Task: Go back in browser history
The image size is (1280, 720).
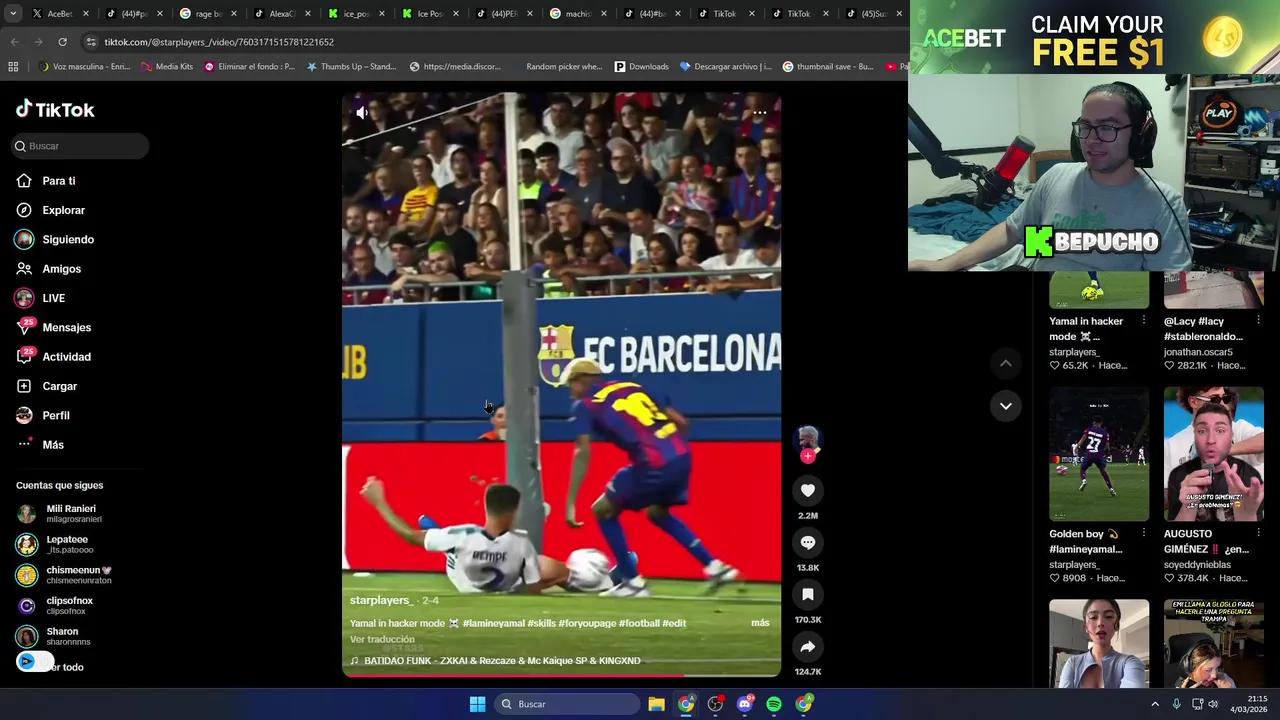Action: (14, 42)
